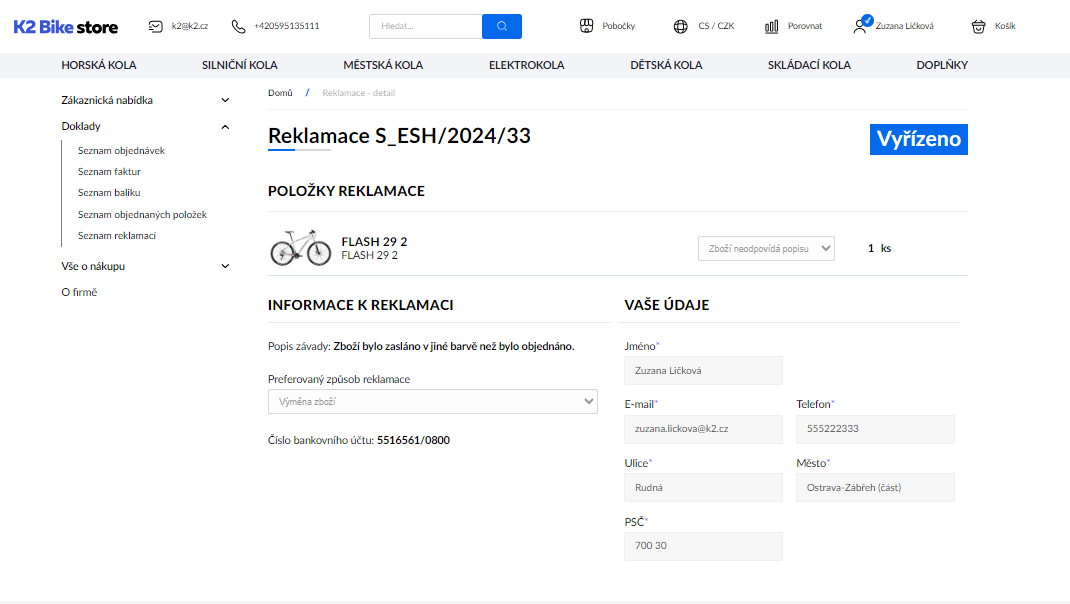Click the FLASH 29 2 bike thumbnail
The image size is (1070, 604).
(x=300, y=247)
